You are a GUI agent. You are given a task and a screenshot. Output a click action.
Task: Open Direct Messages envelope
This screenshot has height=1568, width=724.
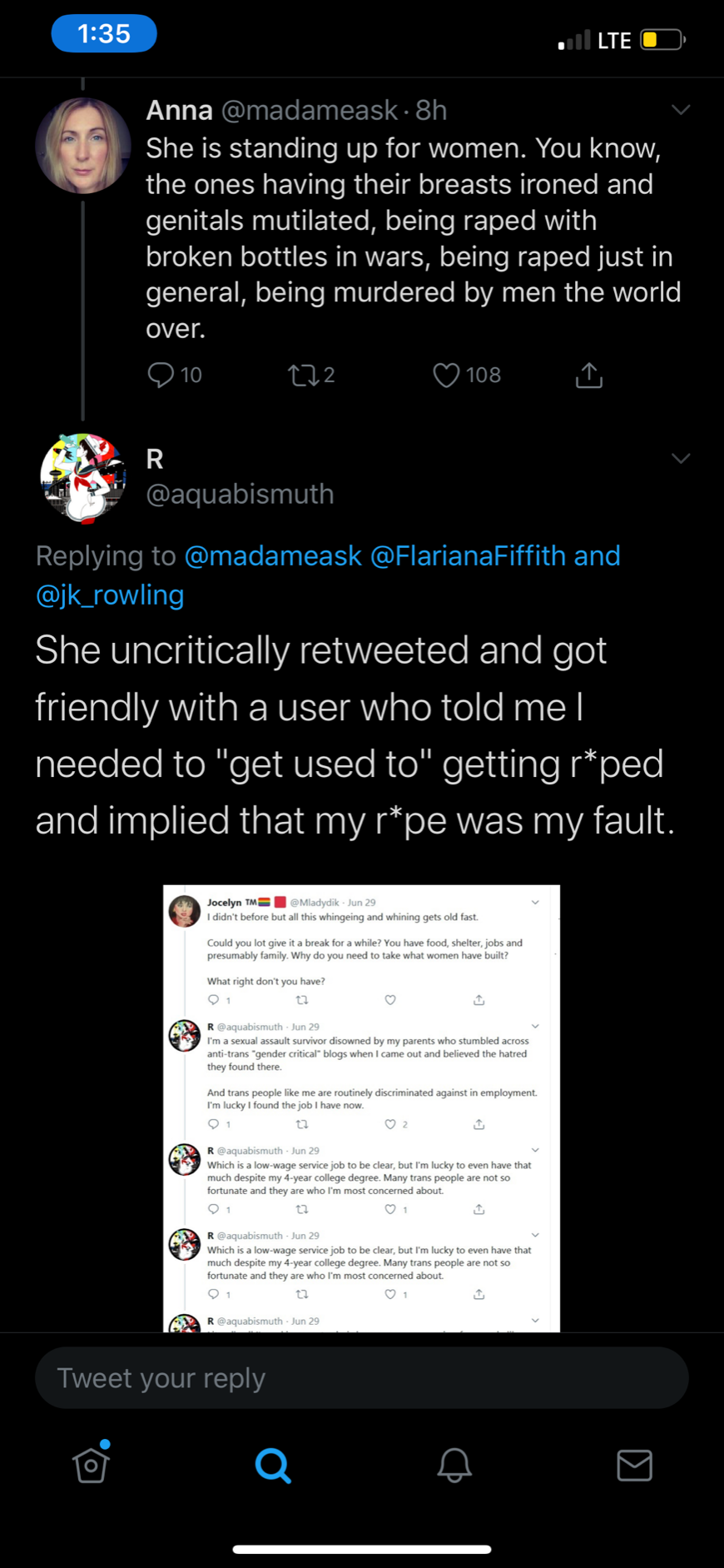pyautogui.click(x=634, y=1465)
